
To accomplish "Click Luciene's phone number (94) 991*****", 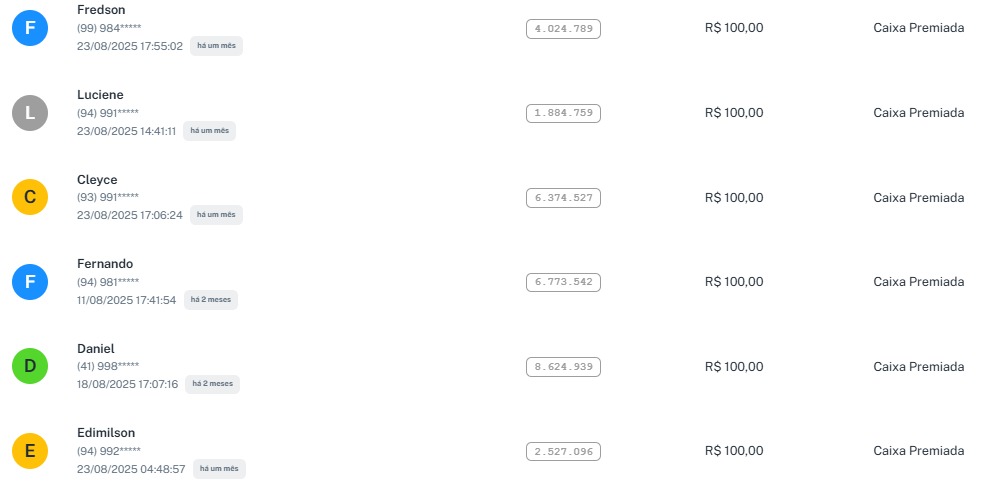I will [108, 113].
